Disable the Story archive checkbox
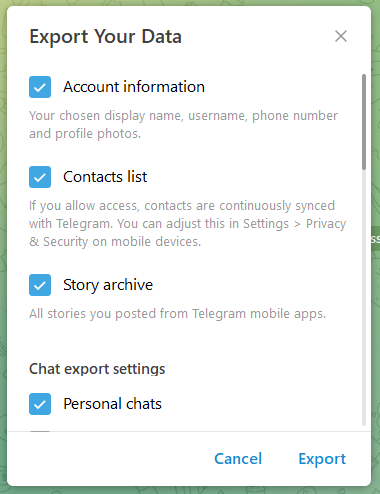Viewport: 380px width, 494px height. [x=40, y=285]
